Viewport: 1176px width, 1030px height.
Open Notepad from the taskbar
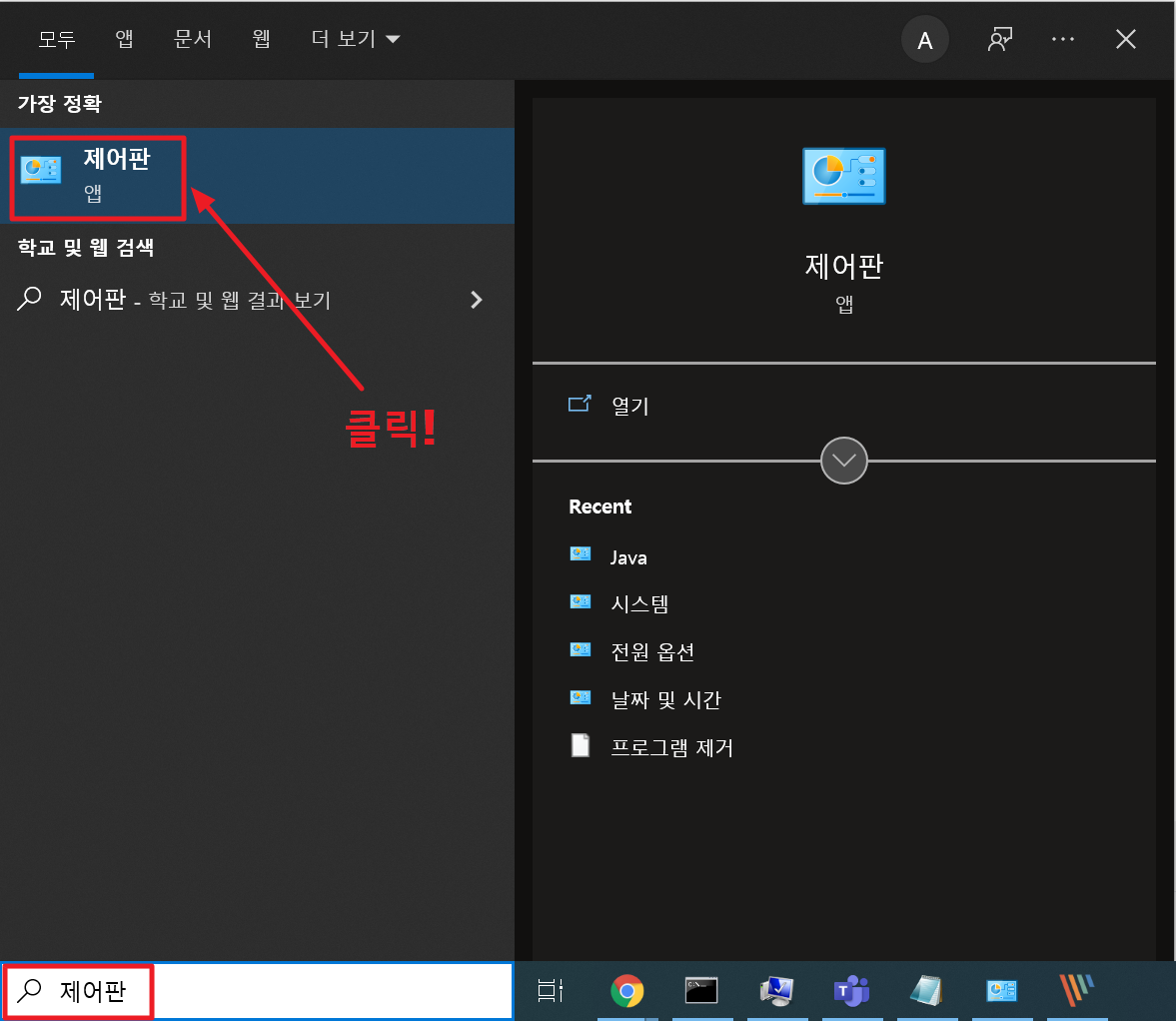pos(926,991)
